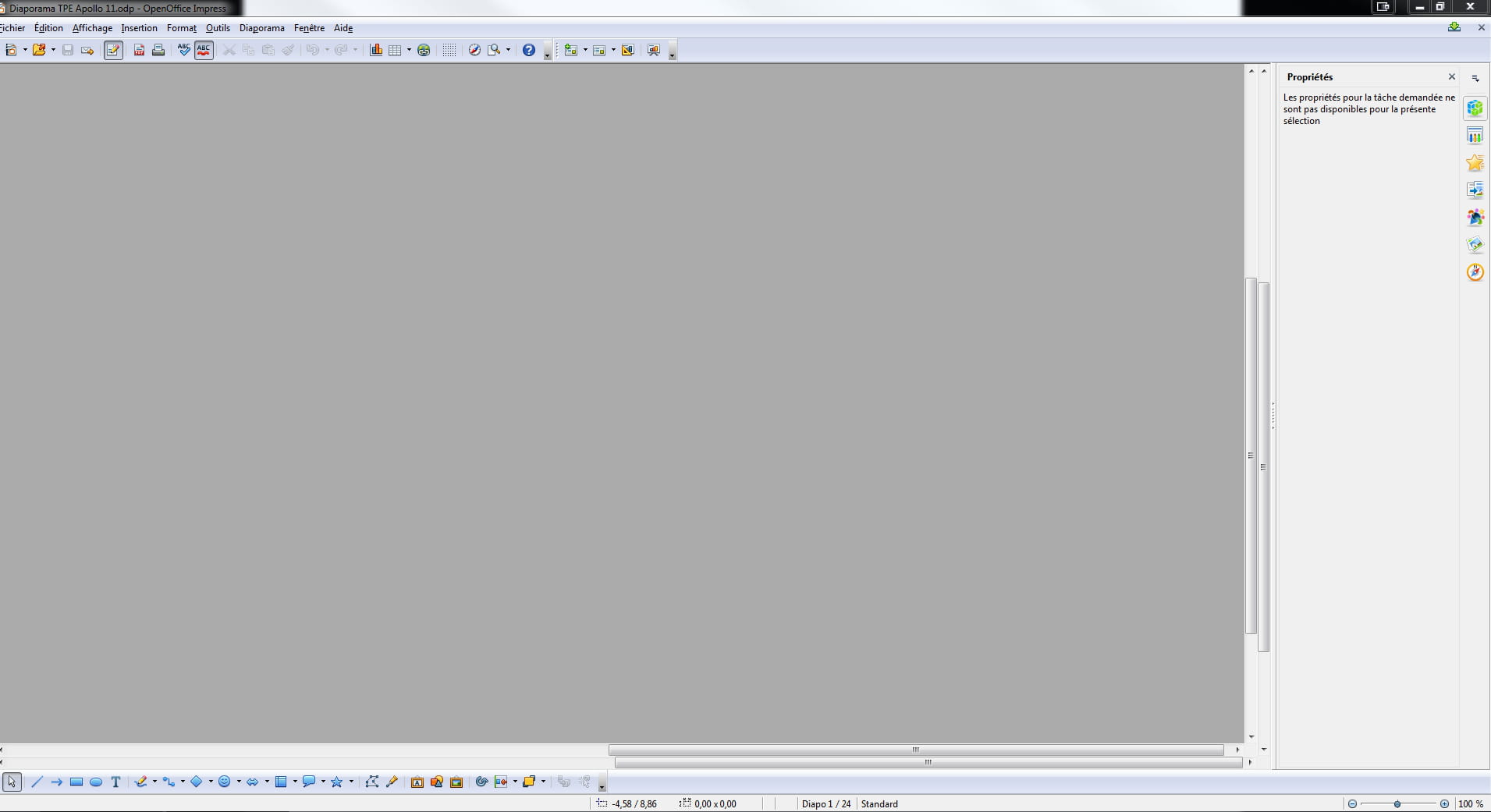Open the Aide menu
The image size is (1491, 812).
coord(343,28)
